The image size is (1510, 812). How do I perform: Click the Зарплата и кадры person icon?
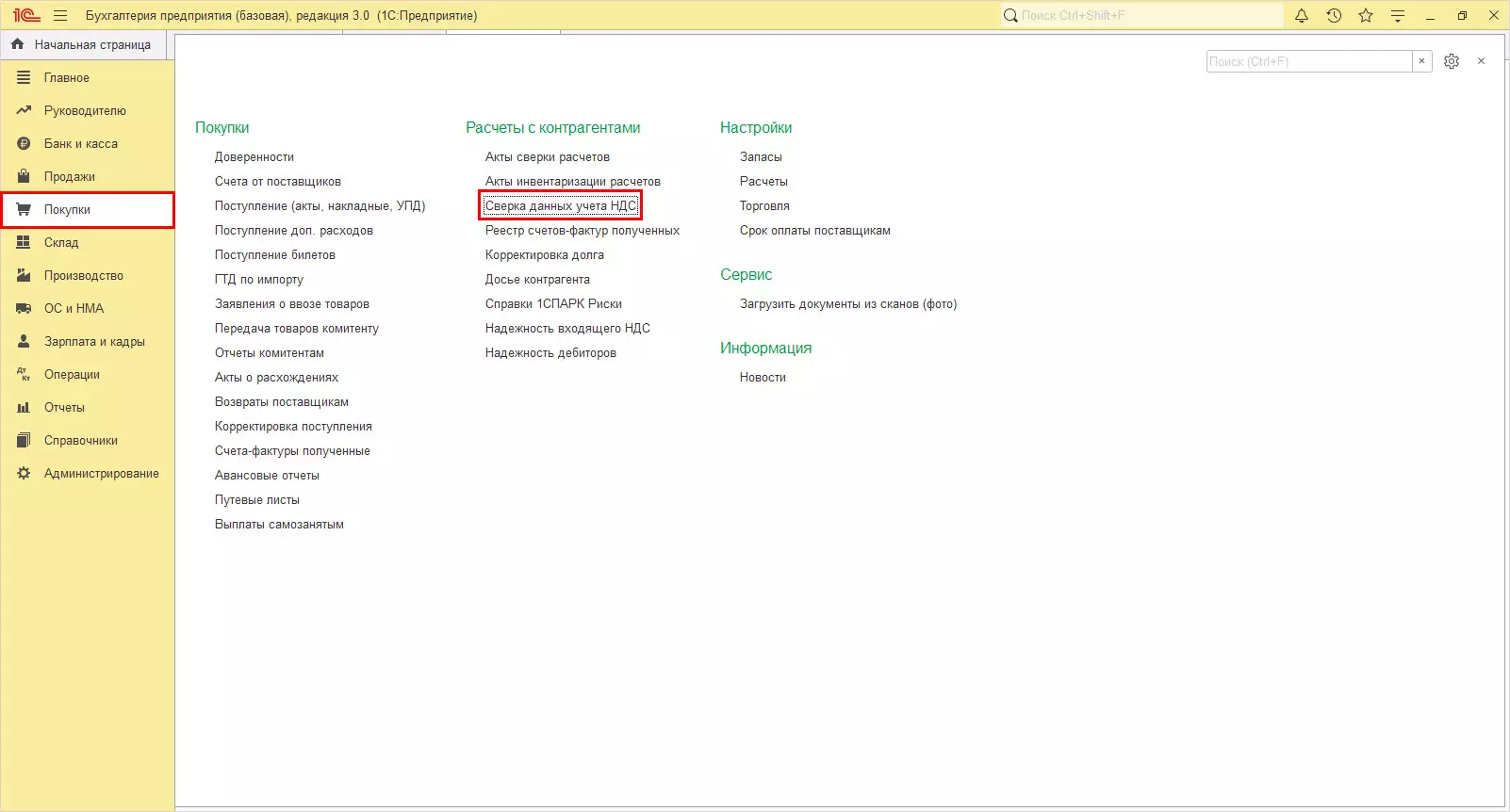pyautogui.click(x=24, y=342)
